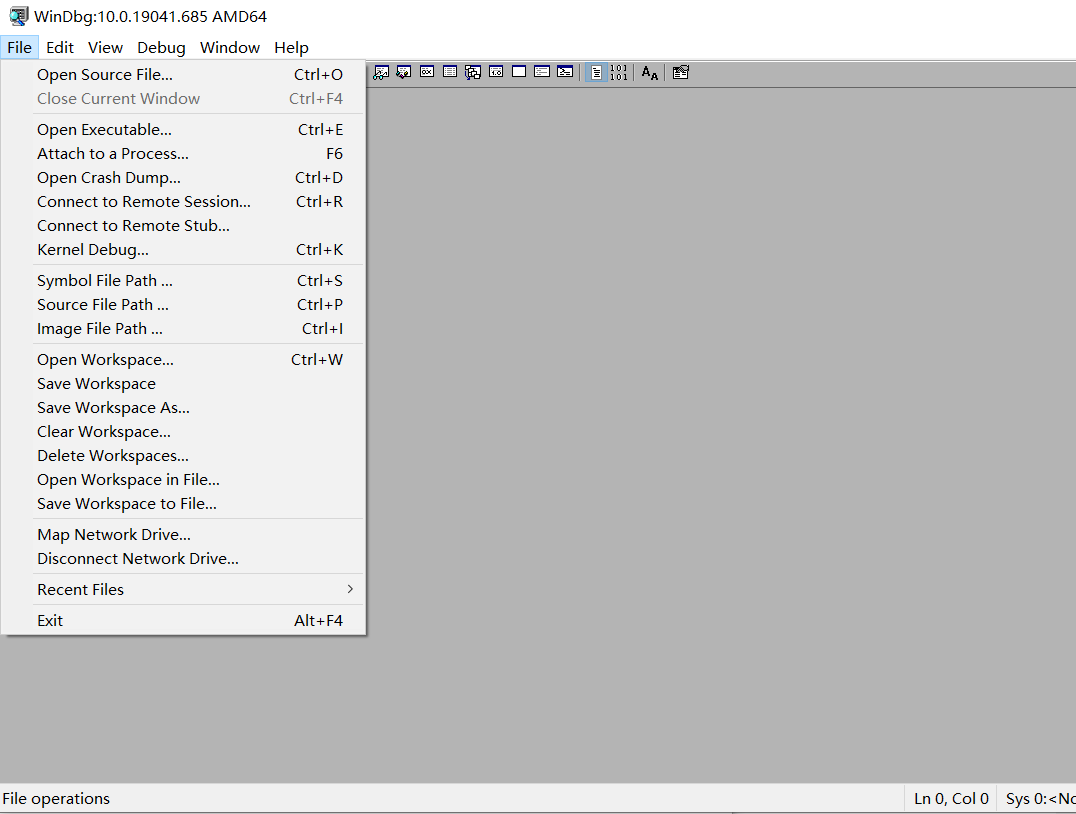This screenshot has height=814, width=1076.
Task: Choose Connect to Remote Stub...
Action: (x=183, y=225)
